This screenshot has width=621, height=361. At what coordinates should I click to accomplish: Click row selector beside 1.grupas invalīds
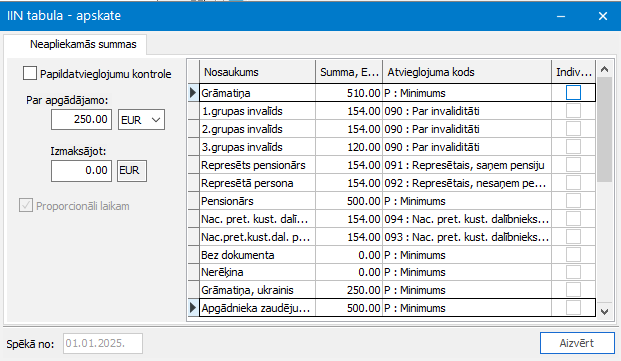(193, 111)
